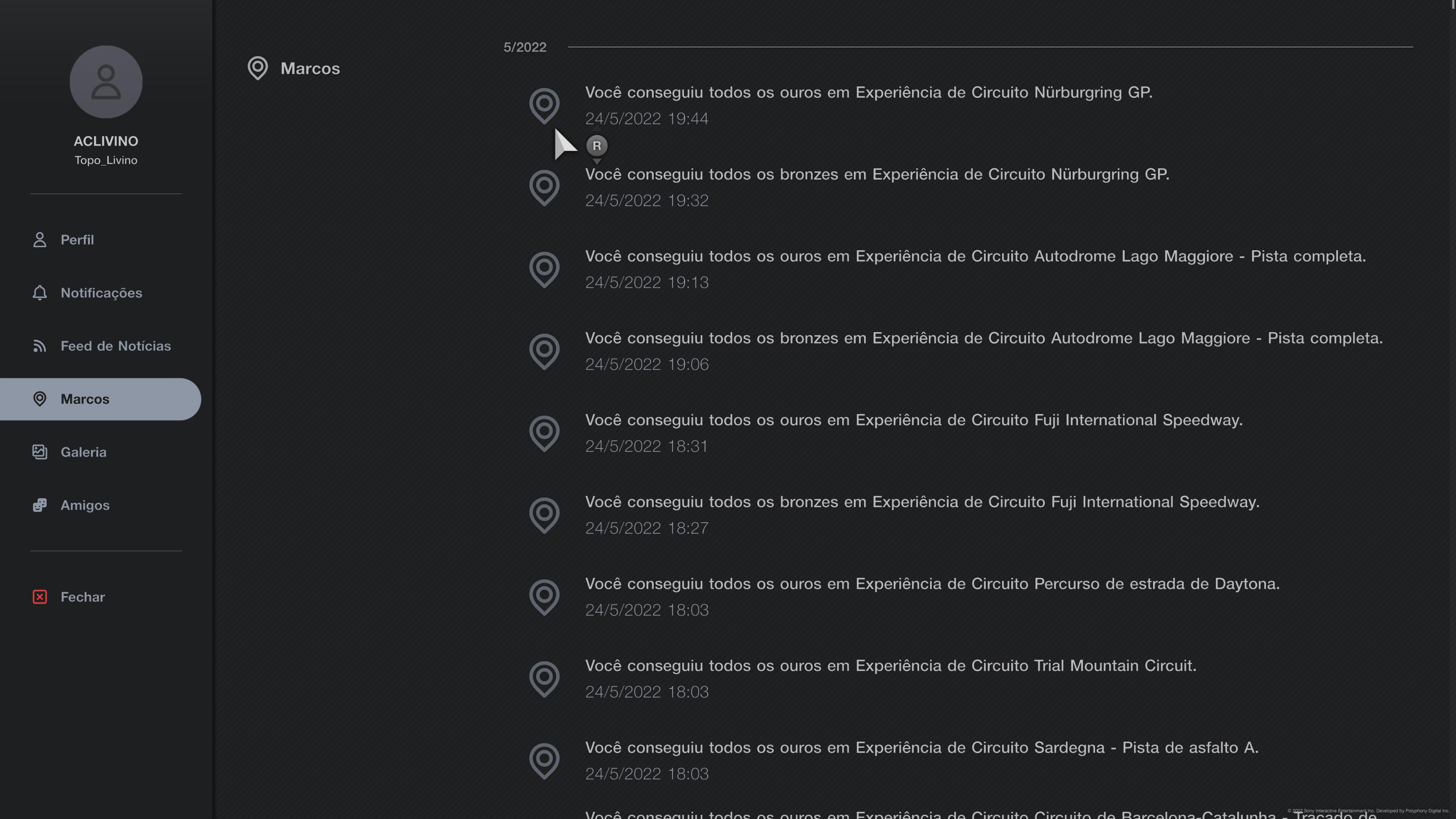Click the Galeria picture icon
Image resolution: width=1456 pixels, height=819 pixels.
(x=39, y=452)
